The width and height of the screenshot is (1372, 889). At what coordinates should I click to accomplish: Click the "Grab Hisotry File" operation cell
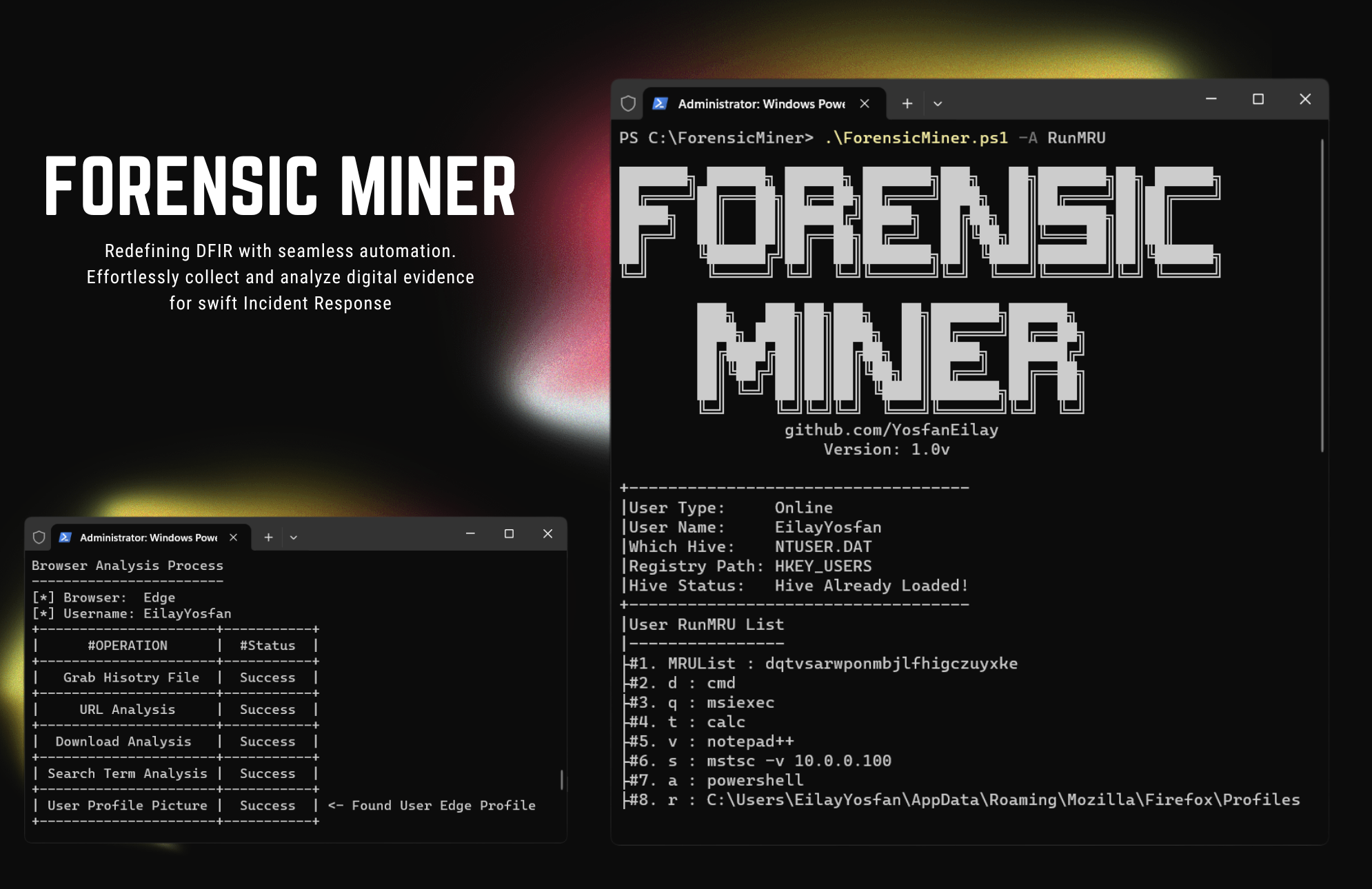click(131, 677)
